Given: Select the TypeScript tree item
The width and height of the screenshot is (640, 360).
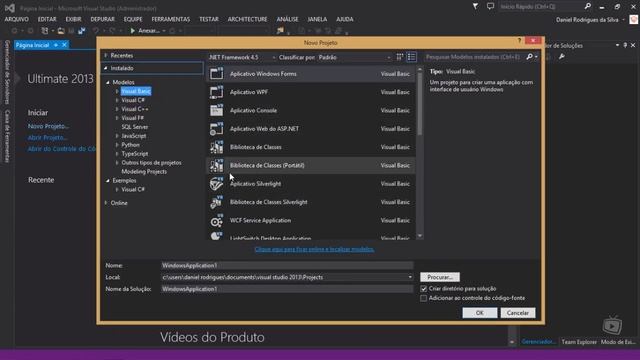Looking at the screenshot, I should (x=135, y=154).
